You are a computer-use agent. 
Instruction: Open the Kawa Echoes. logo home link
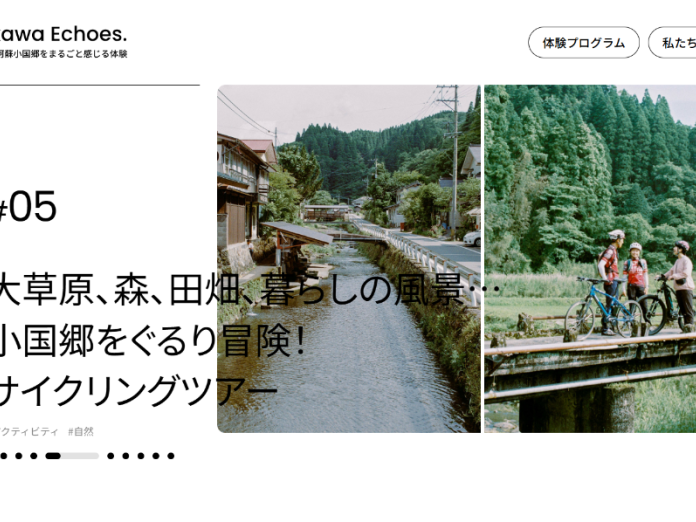63,35
